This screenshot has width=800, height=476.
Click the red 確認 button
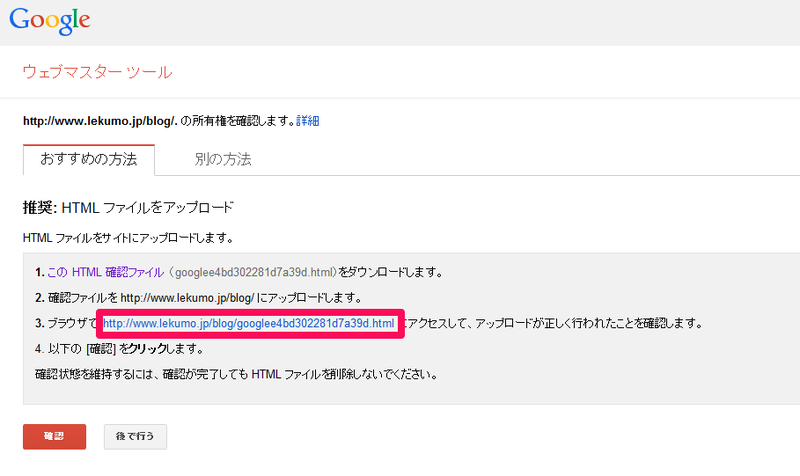[x=55, y=437]
